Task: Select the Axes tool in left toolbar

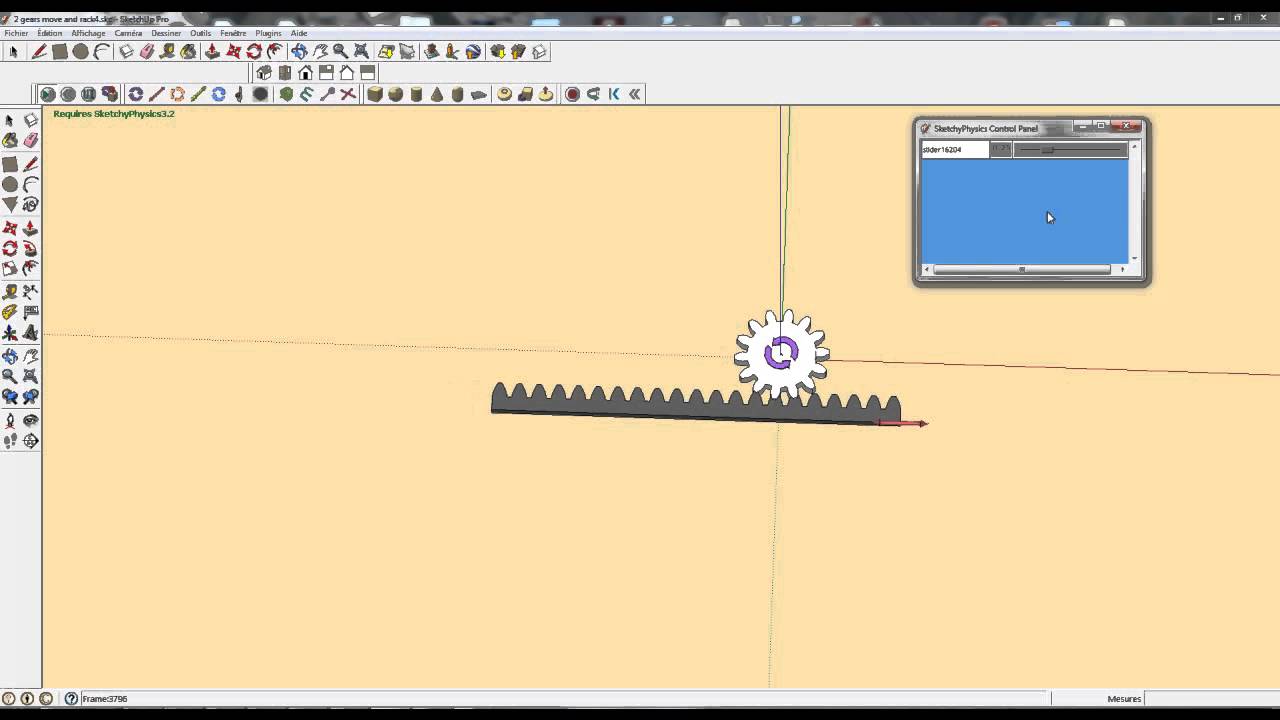Action: [10, 331]
